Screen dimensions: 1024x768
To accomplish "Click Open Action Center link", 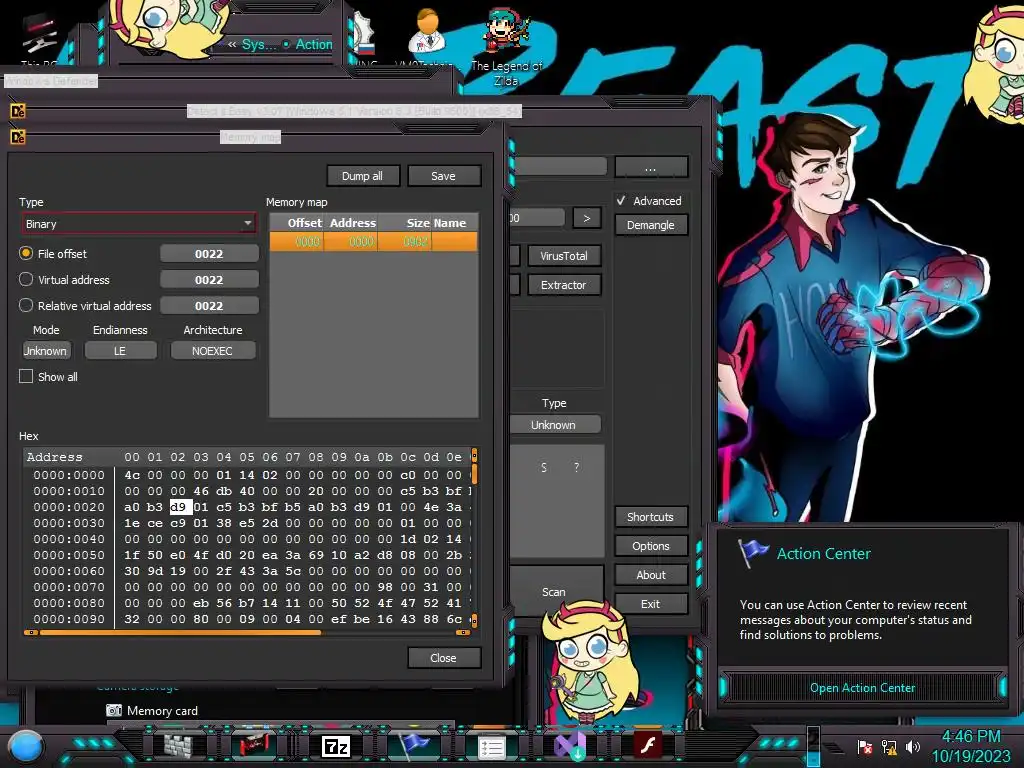I will [862, 688].
